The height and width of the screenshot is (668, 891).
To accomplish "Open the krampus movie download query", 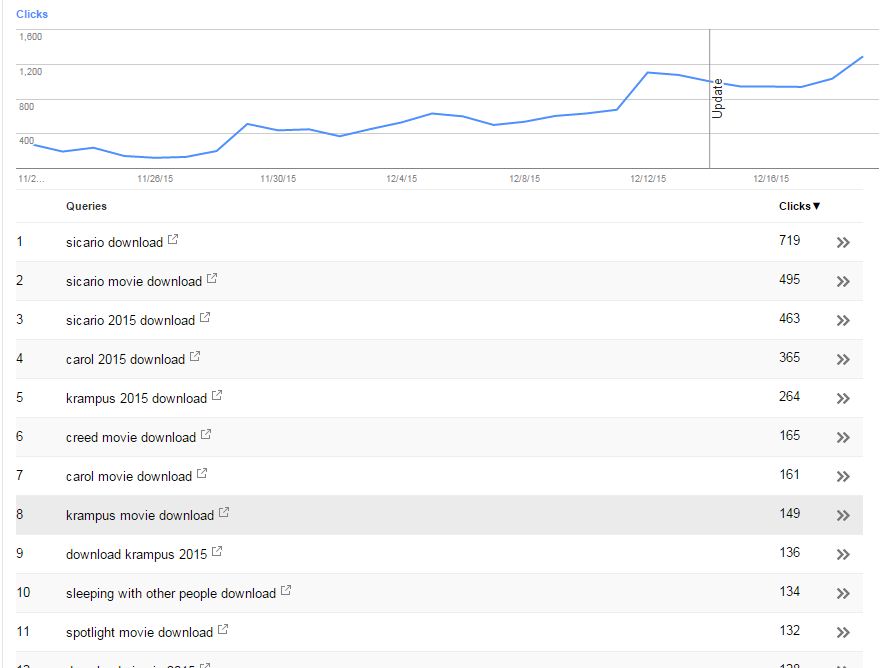I will 140,516.
